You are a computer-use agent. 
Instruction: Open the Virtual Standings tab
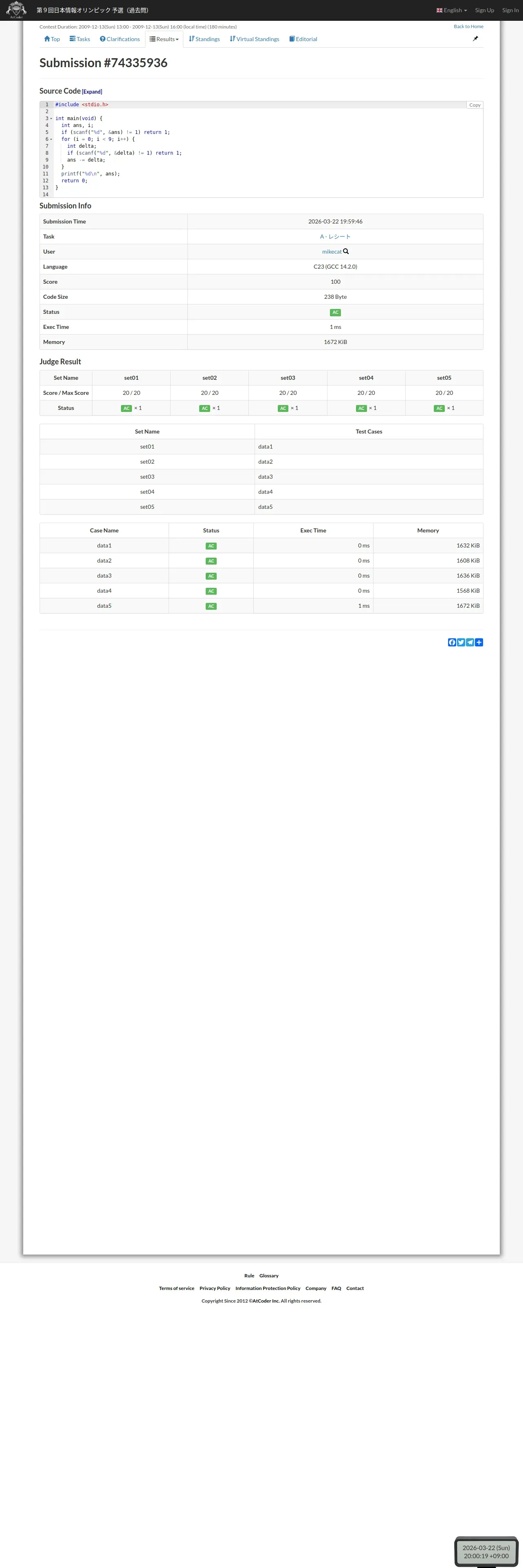click(x=255, y=39)
